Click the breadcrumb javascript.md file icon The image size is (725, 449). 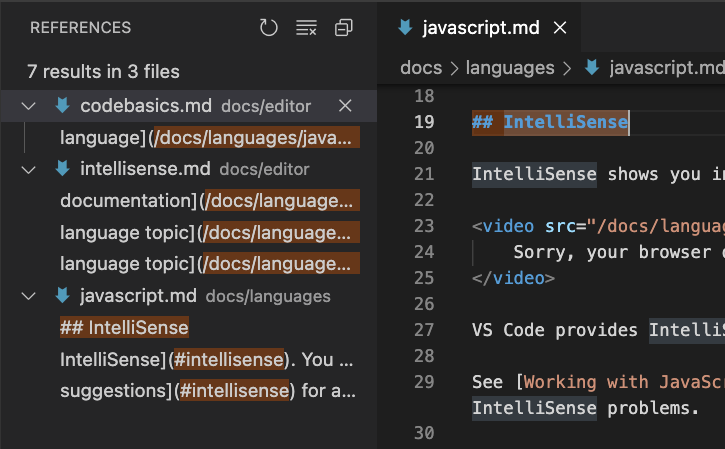592,68
